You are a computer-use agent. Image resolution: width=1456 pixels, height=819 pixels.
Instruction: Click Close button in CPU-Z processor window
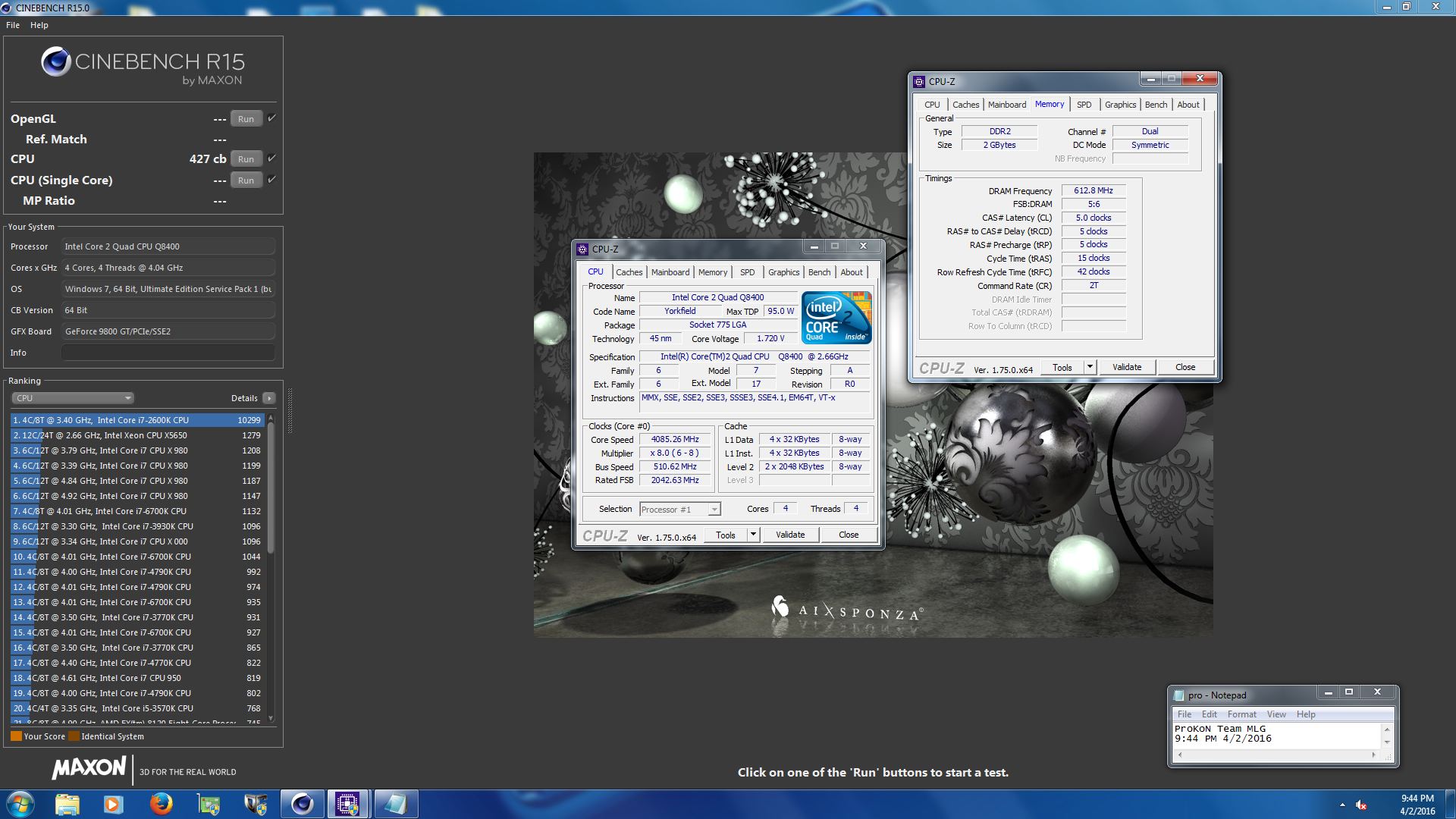click(849, 535)
